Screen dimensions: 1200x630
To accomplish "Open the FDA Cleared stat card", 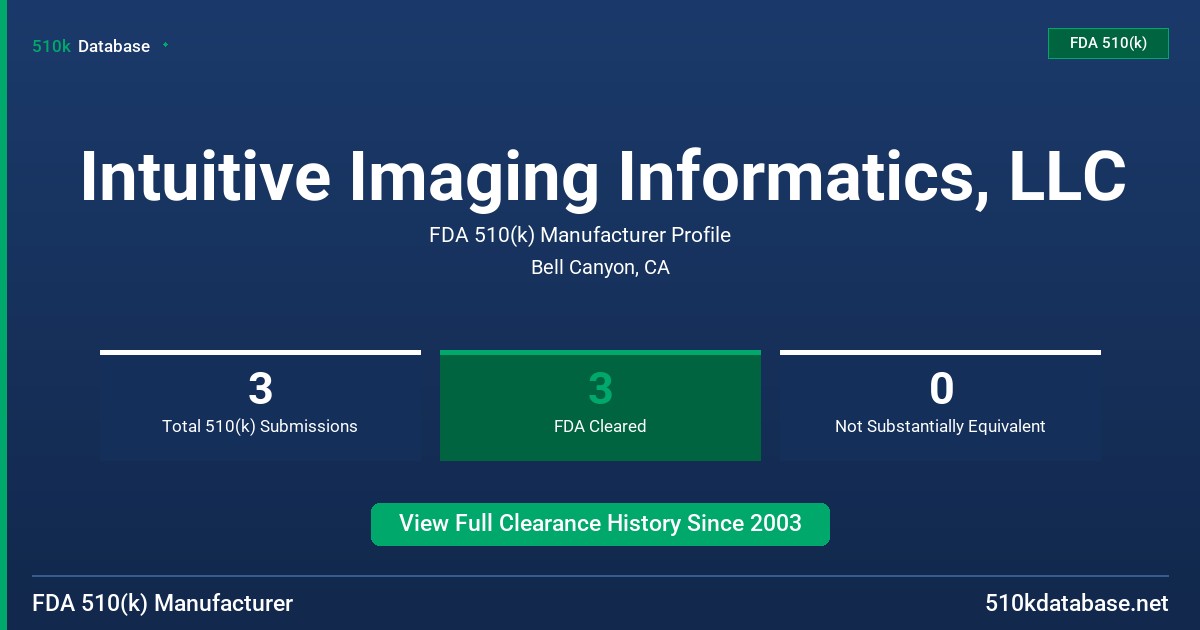I will point(600,405).
